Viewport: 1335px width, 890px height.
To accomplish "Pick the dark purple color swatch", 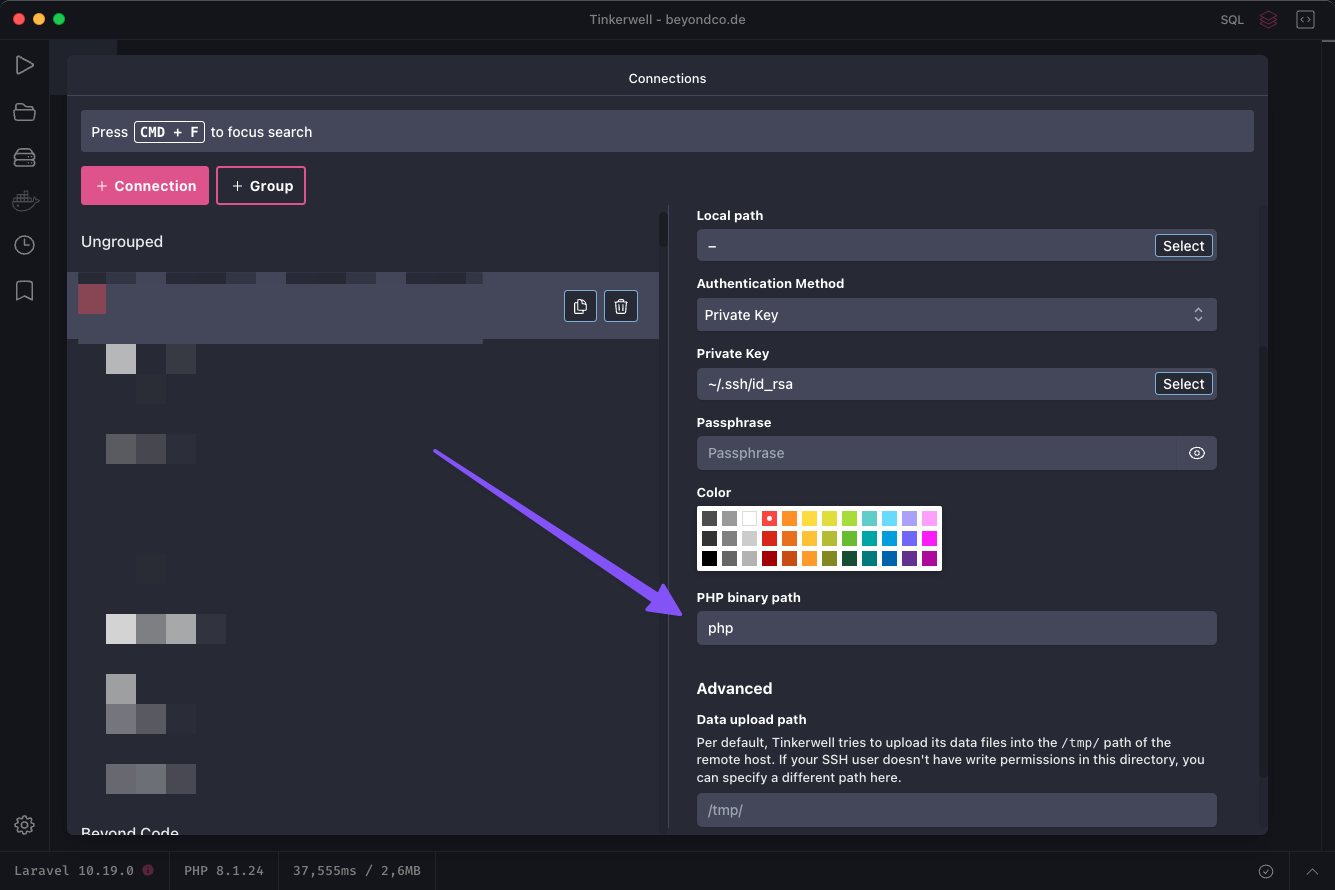I will point(909,558).
